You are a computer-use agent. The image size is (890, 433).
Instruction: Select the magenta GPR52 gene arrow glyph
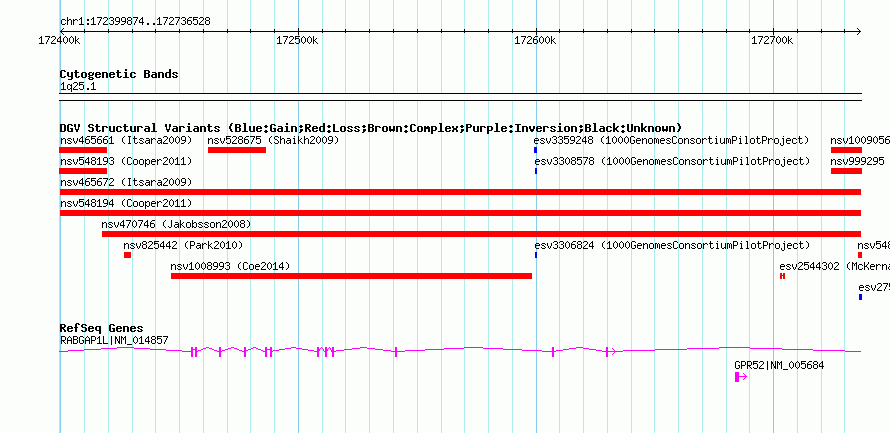[x=741, y=377]
